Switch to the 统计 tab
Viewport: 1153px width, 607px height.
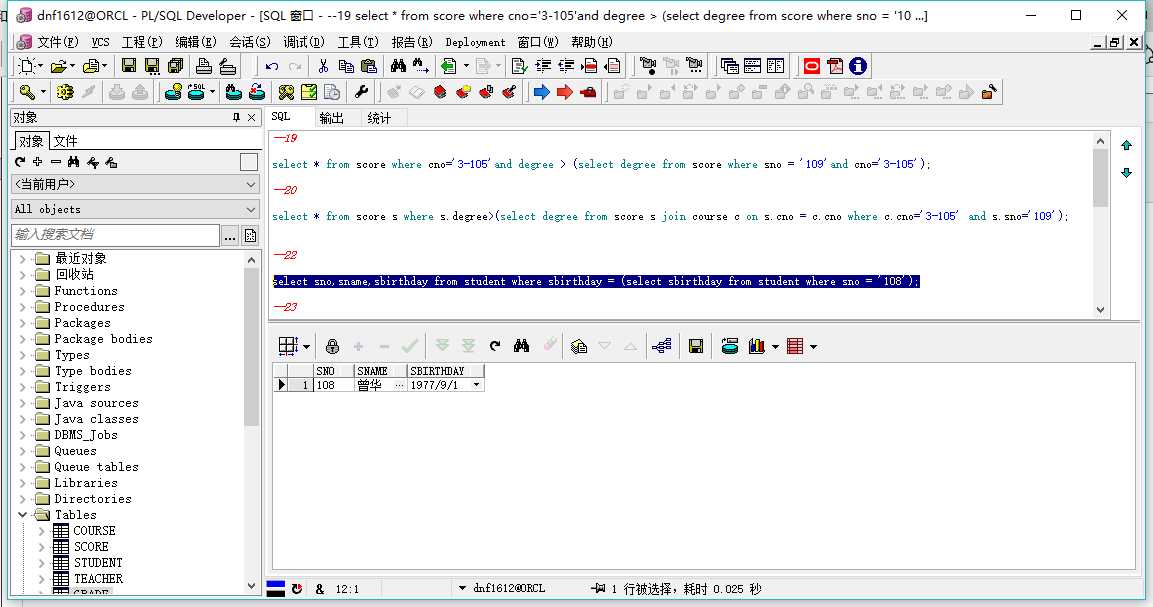point(379,118)
